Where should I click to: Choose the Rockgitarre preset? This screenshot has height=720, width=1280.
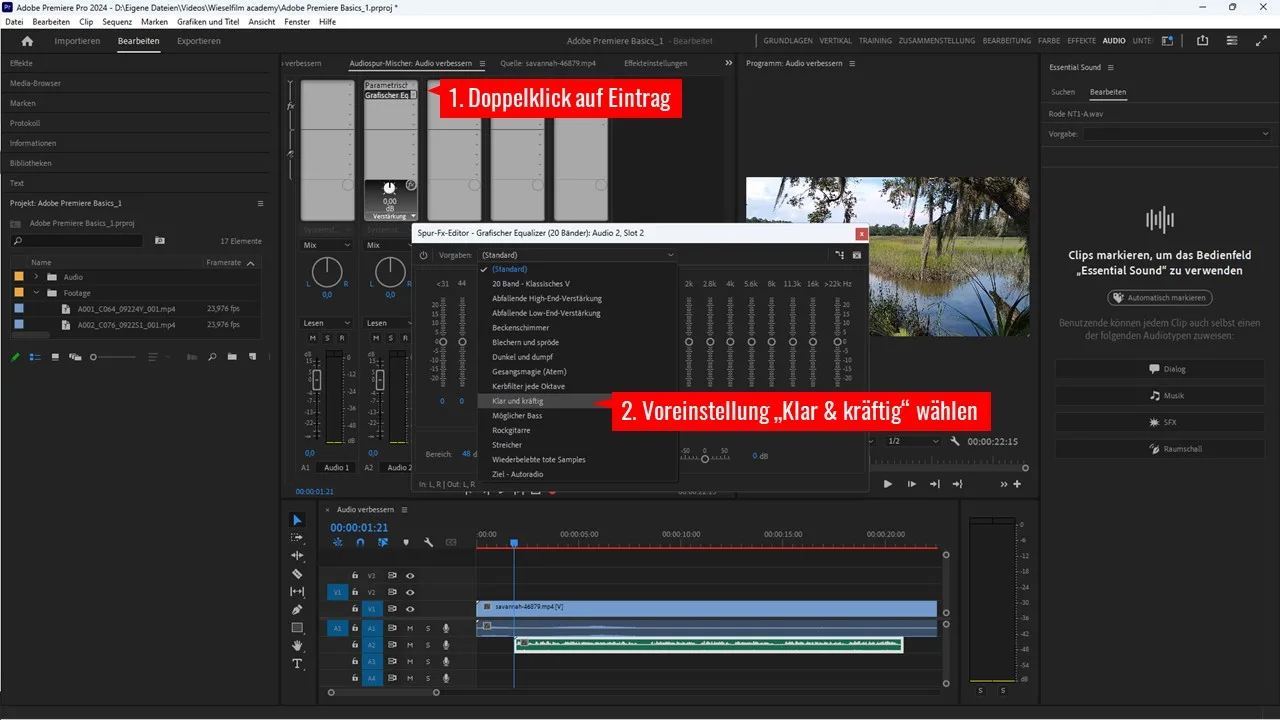pos(578,430)
